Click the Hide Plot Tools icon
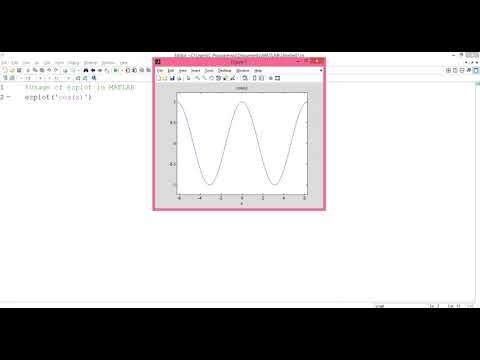480x360 pixels. (x=271, y=78)
